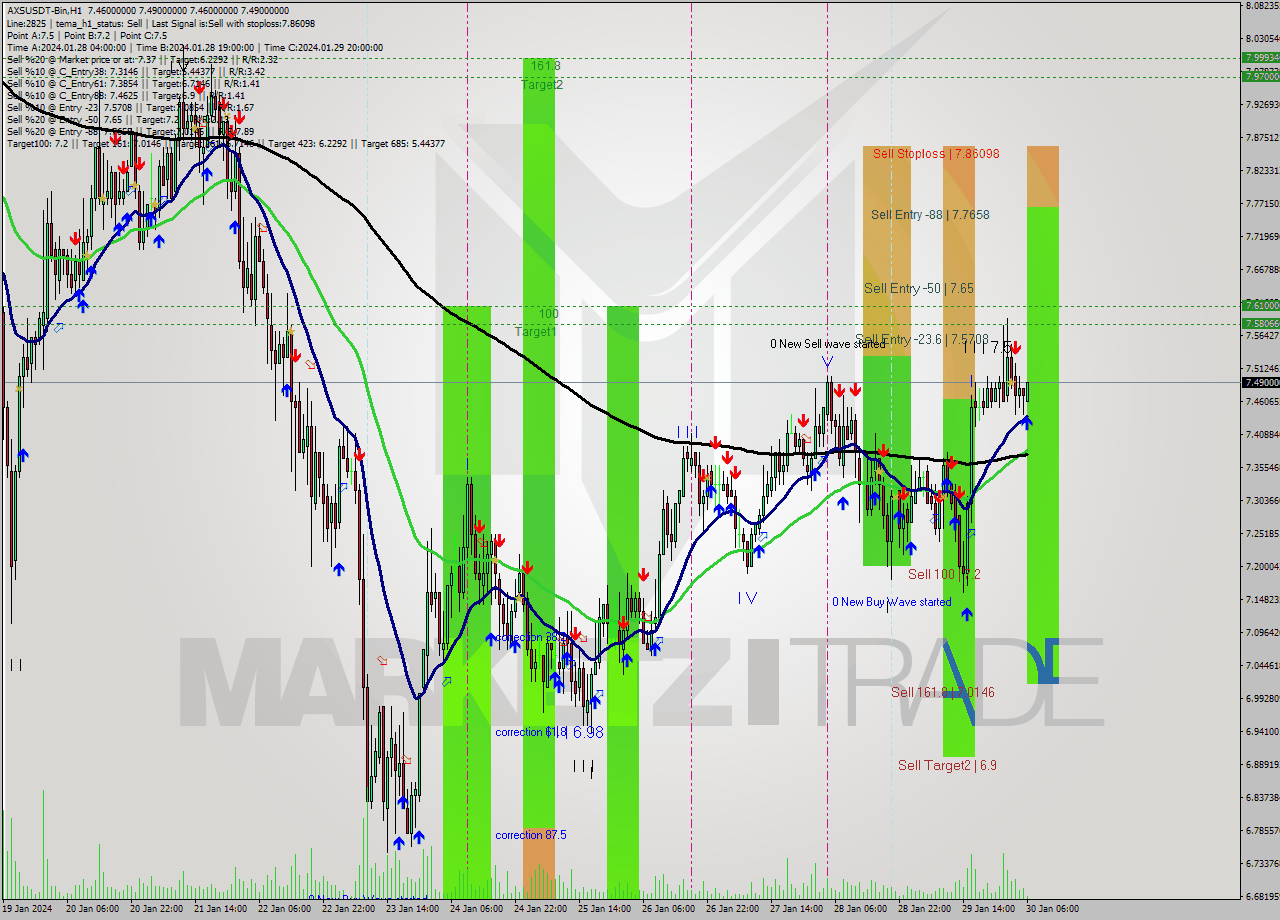The height and width of the screenshot is (920, 1280).
Task: Click the 'Sell 161.8 | 7.0146' label
Action: [x=942, y=692]
